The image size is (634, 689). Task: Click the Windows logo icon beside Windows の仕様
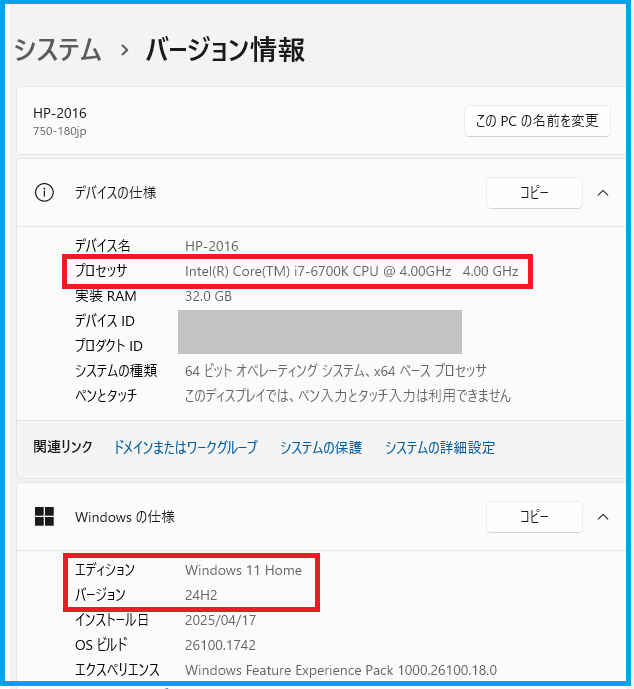44,517
